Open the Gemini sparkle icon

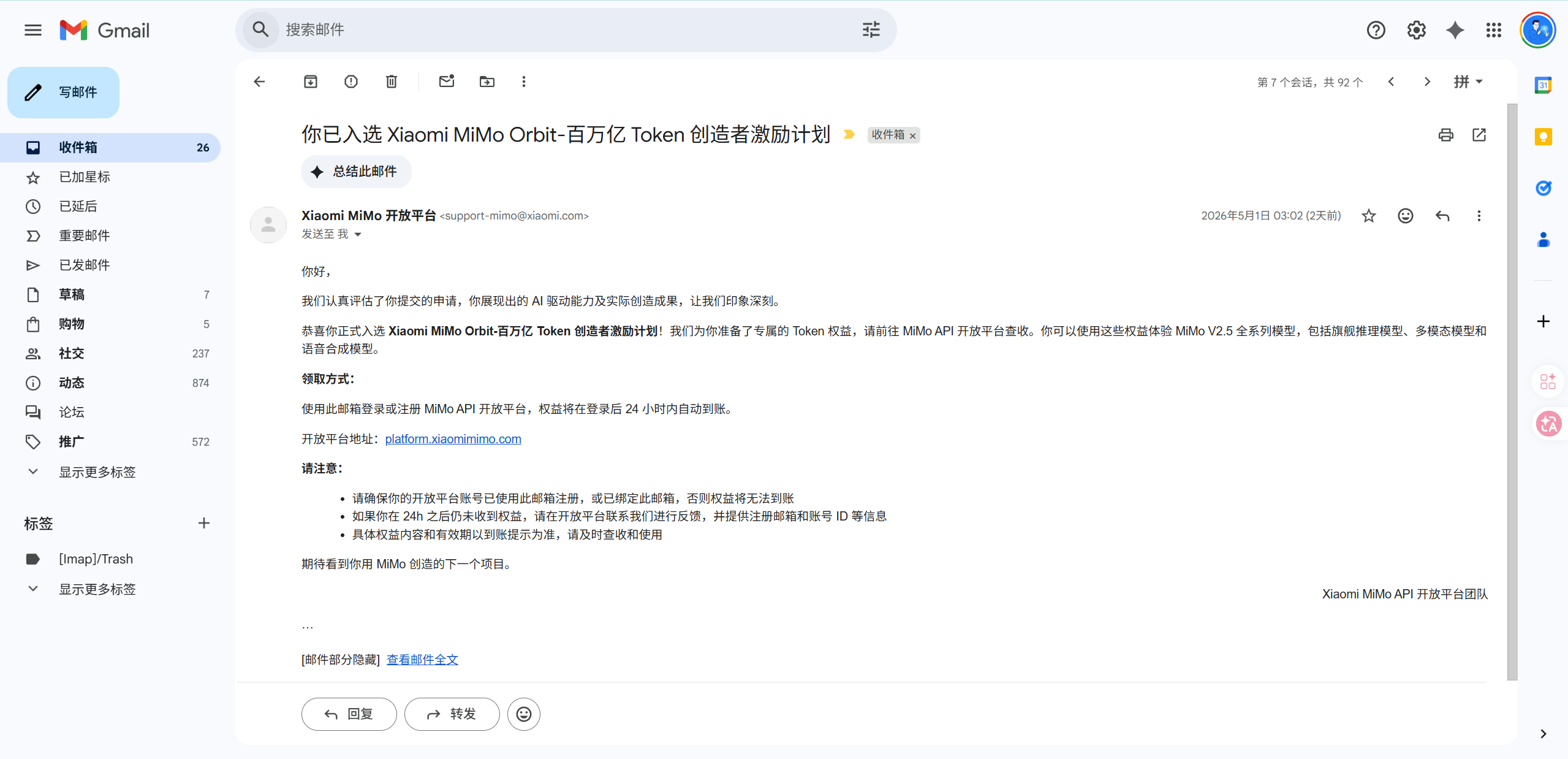click(x=1455, y=30)
